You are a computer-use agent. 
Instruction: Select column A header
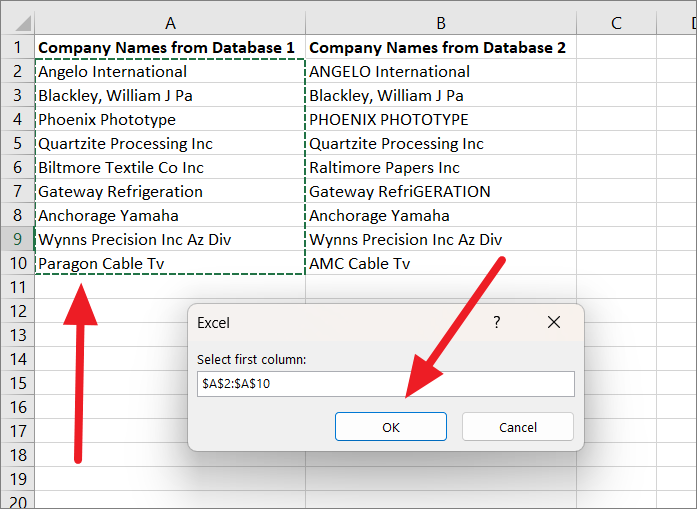170,23
